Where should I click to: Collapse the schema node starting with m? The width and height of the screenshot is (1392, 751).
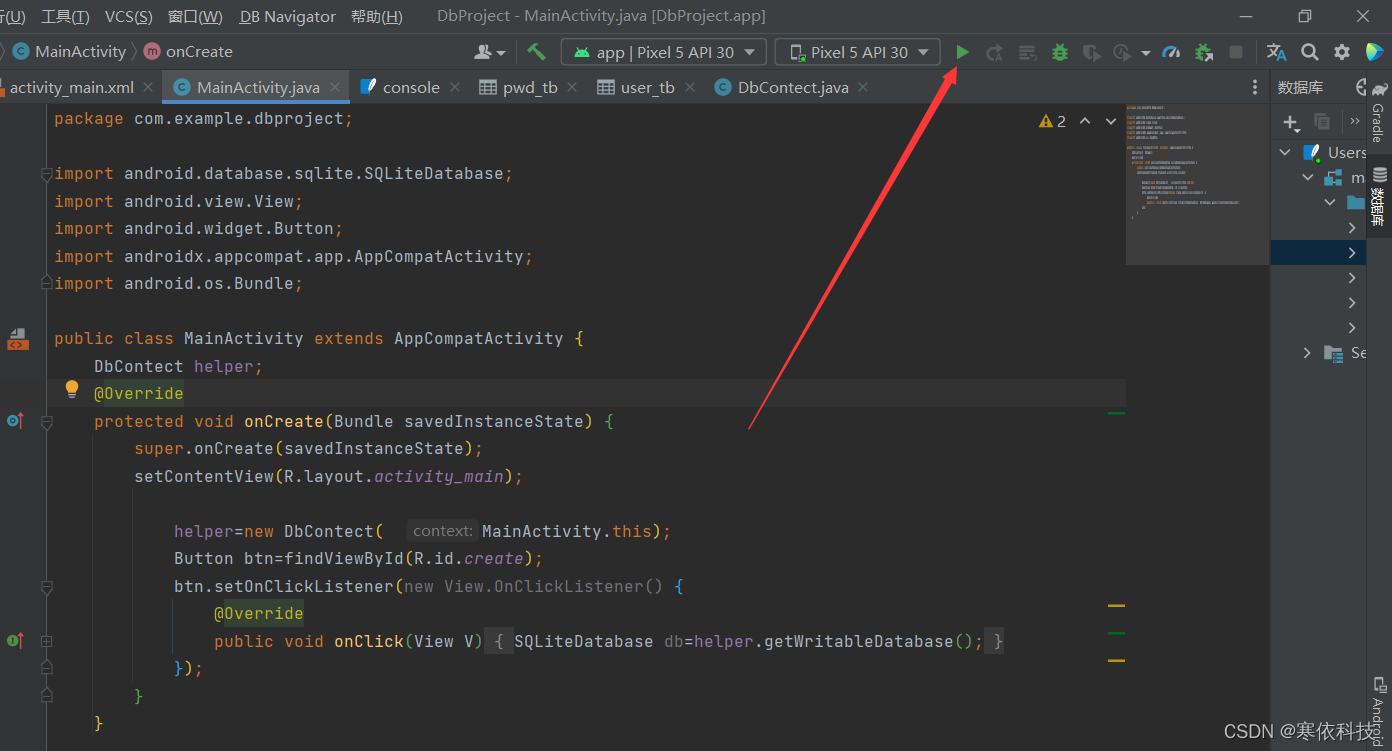point(1308,177)
